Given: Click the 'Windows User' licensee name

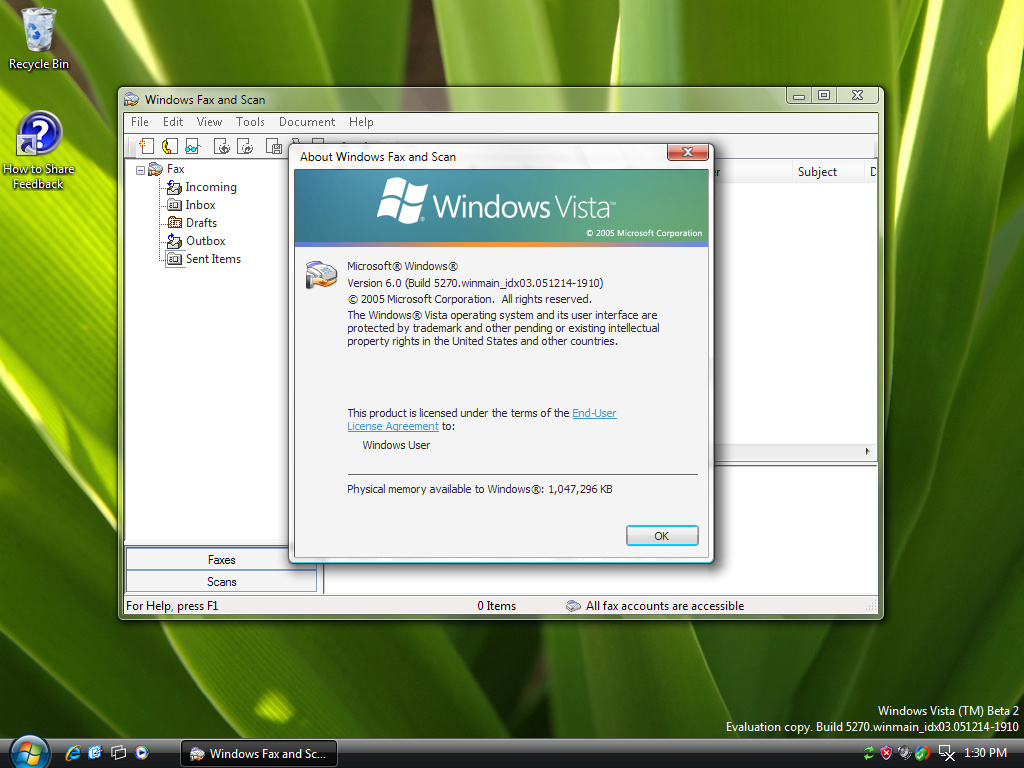Looking at the screenshot, I should click(x=396, y=445).
